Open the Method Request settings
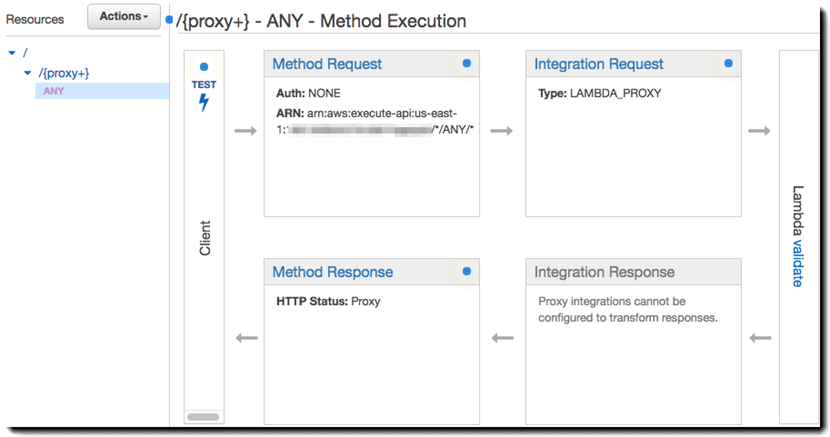The height and width of the screenshot is (437, 830). pyautogui.click(x=327, y=64)
